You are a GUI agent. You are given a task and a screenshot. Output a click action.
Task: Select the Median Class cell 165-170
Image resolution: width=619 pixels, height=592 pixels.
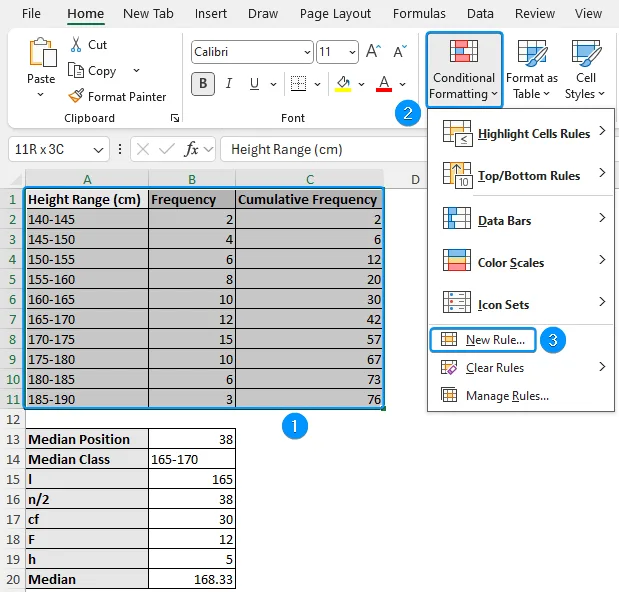pos(192,459)
